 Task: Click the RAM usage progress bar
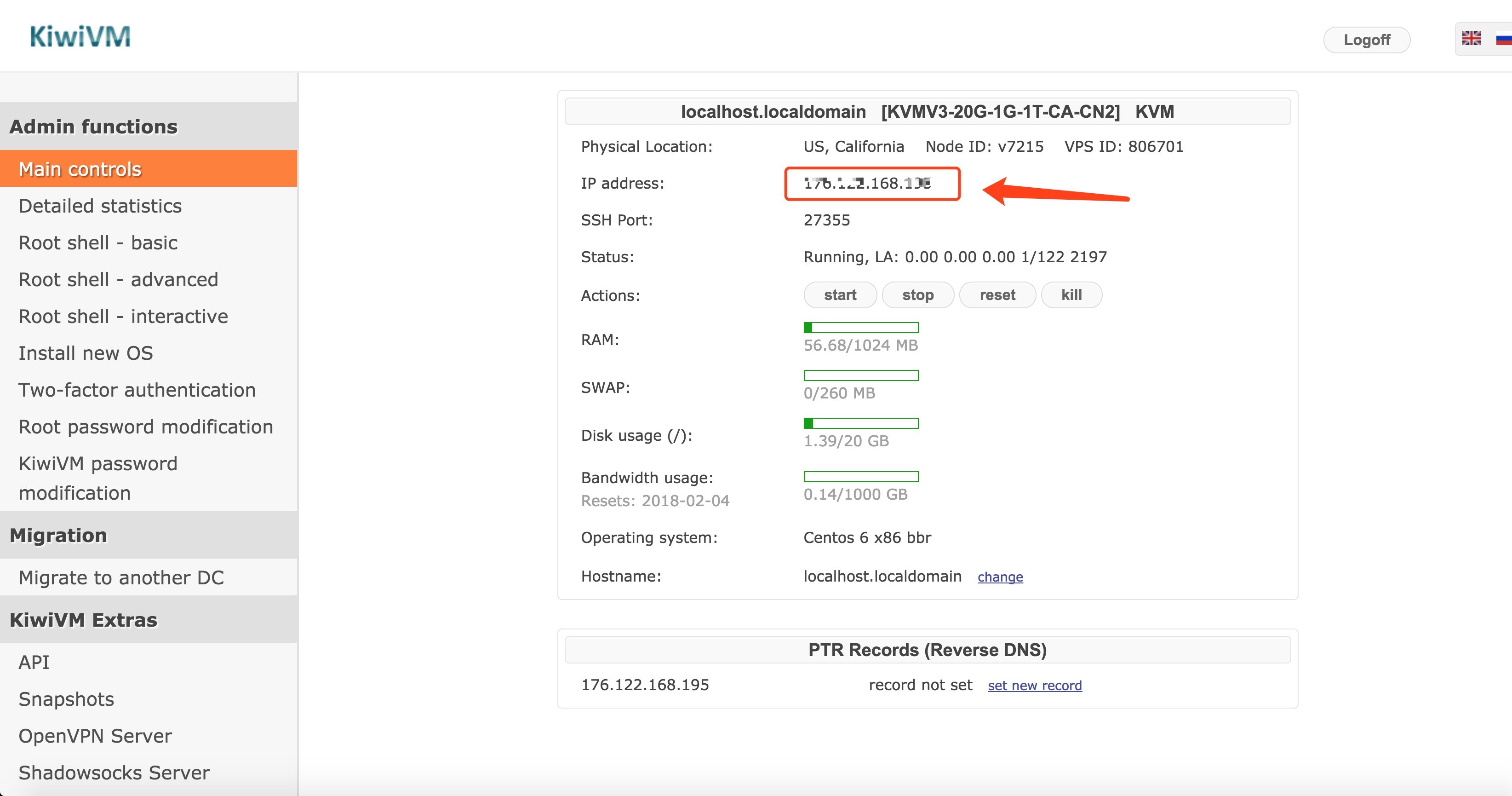pos(860,328)
